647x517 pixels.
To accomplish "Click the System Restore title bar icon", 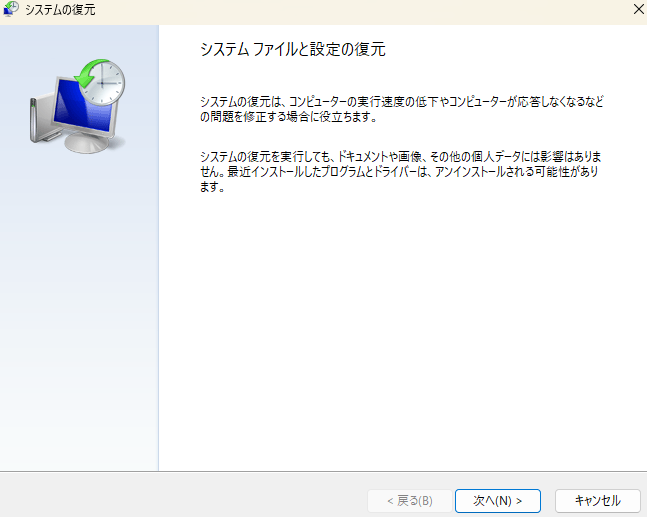I will pyautogui.click(x=11, y=9).
